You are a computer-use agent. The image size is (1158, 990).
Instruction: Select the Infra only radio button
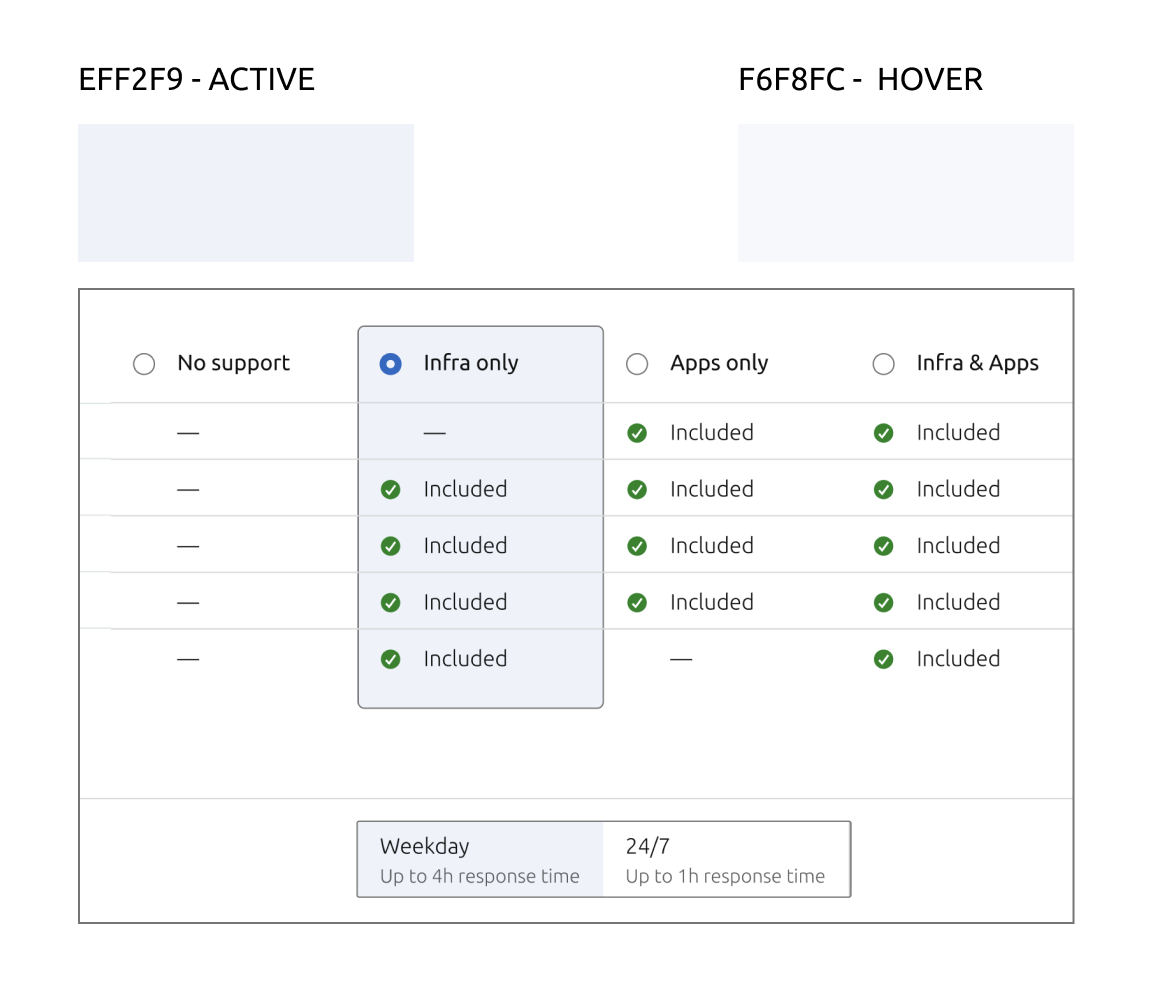[x=391, y=364]
